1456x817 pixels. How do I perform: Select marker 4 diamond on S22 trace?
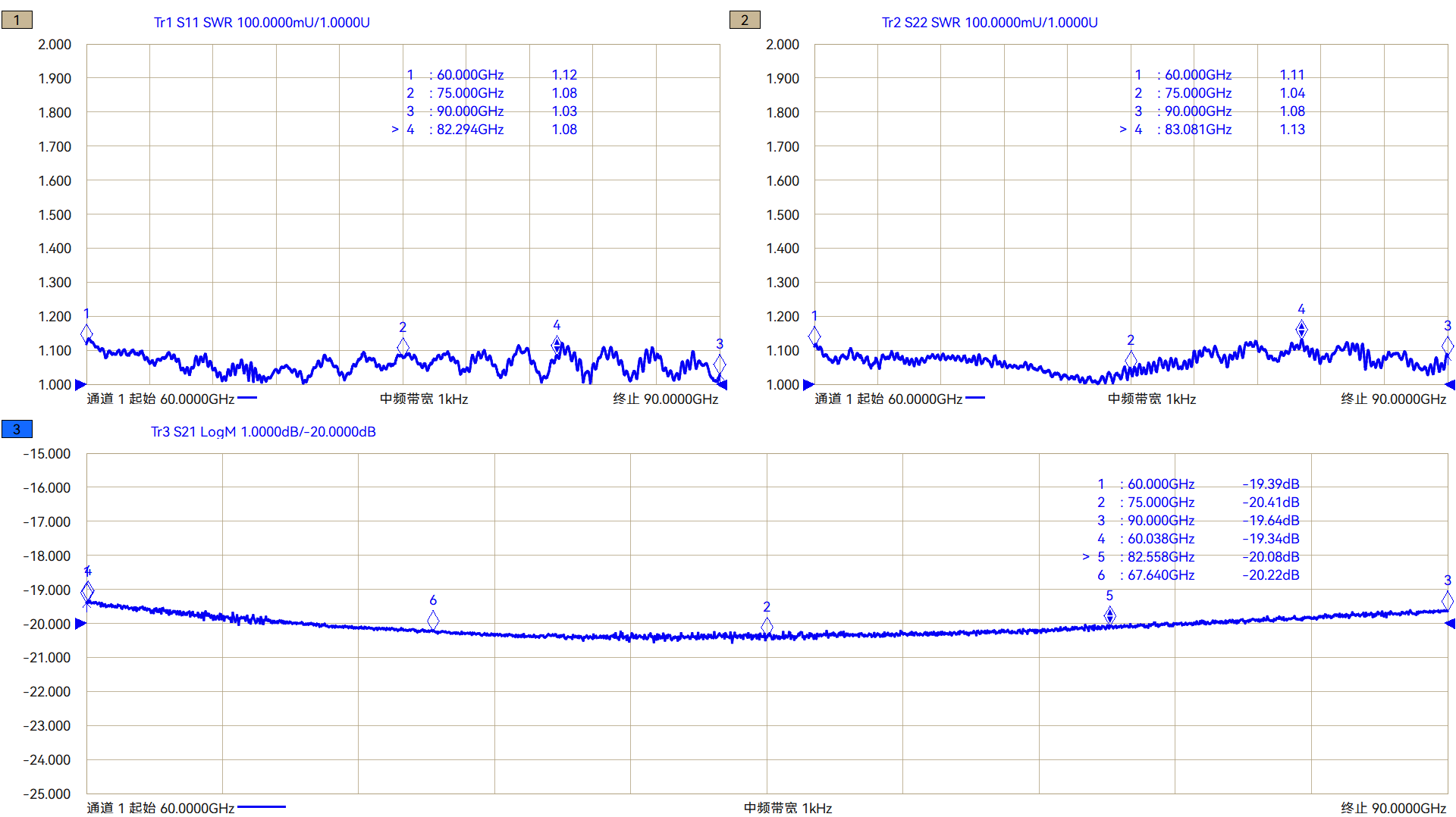1301,329
